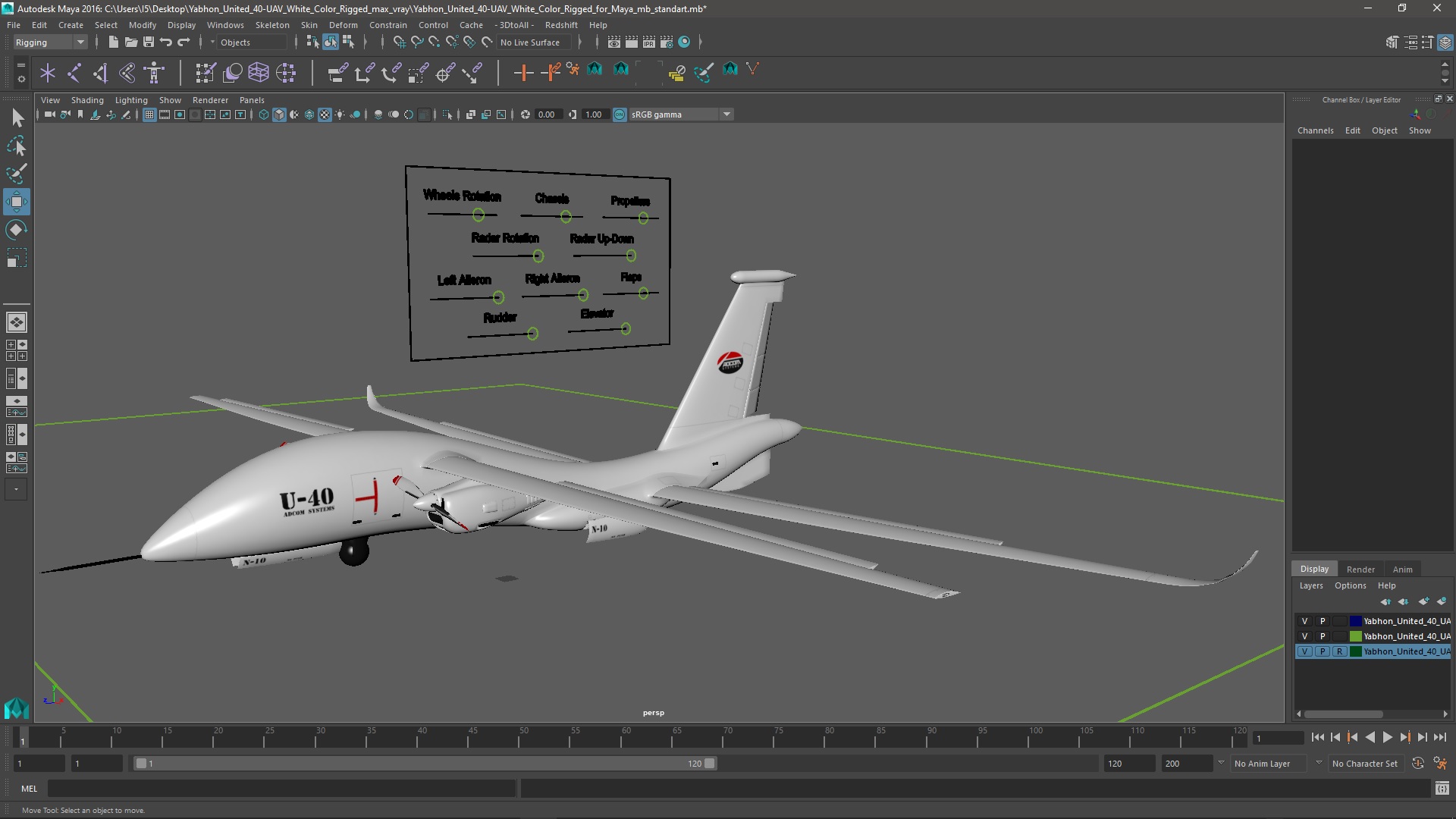This screenshot has height=819, width=1456.
Task: Click the No Live Surface field
Action: (x=535, y=42)
